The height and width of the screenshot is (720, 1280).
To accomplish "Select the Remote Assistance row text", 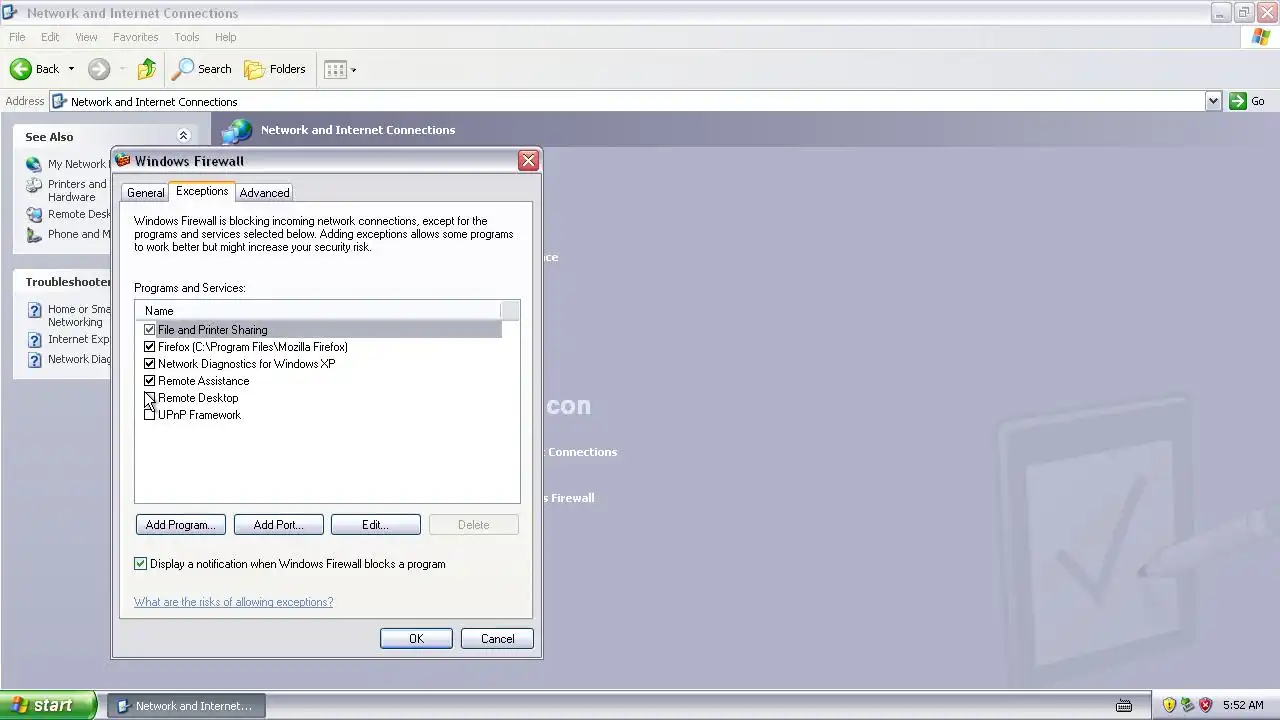I will pyautogui.click(x=203, y=381).
